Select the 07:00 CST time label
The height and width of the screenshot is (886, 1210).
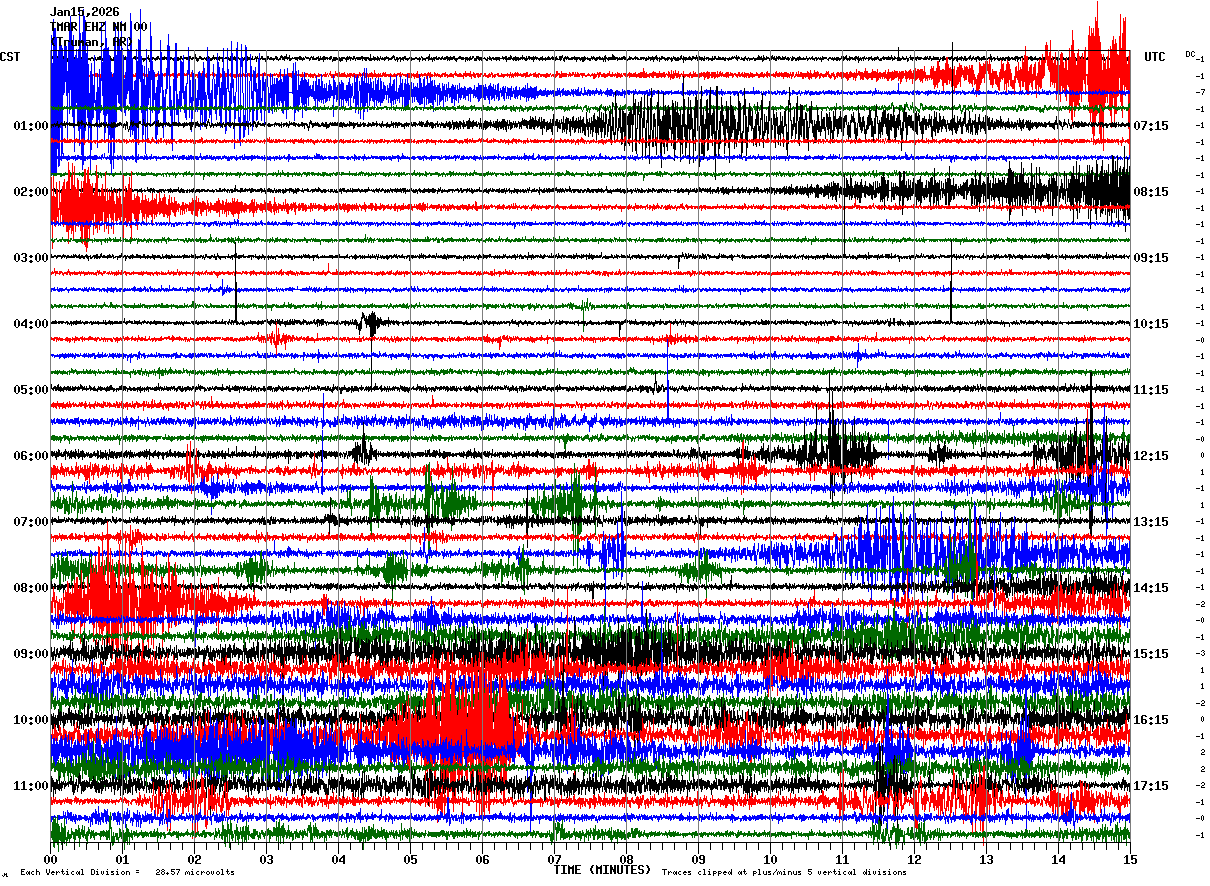pos(31,522)
